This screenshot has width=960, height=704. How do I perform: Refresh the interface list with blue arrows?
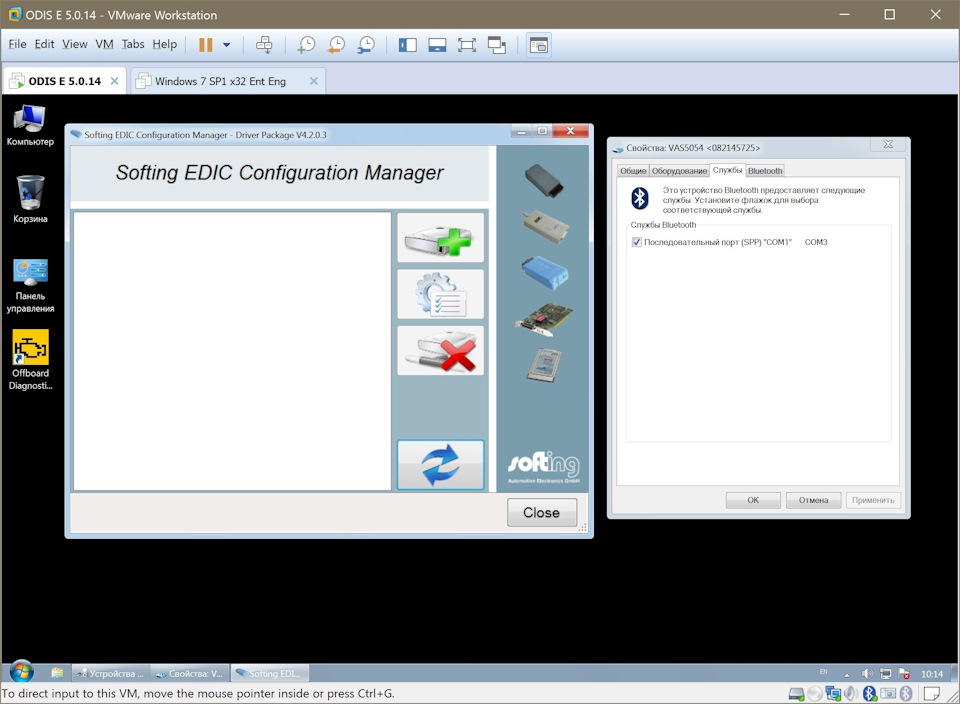coord(440,465)
